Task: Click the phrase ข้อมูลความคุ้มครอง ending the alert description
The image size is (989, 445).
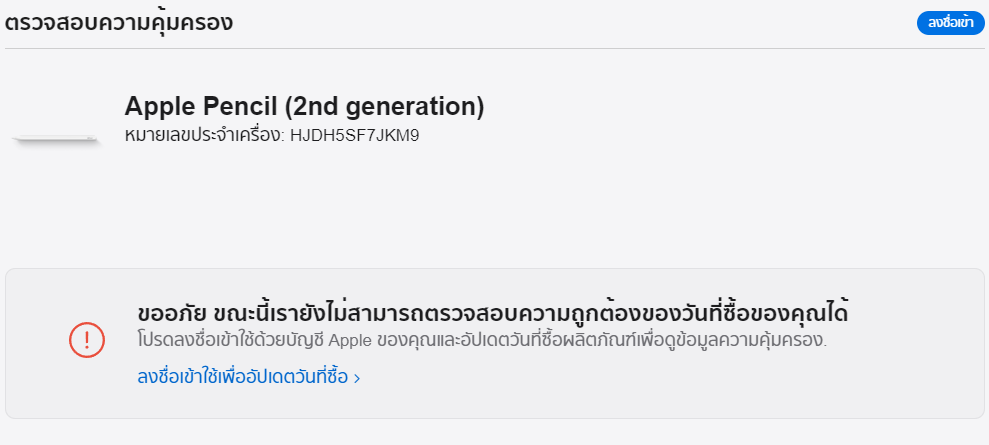Action: pos(746,340)
